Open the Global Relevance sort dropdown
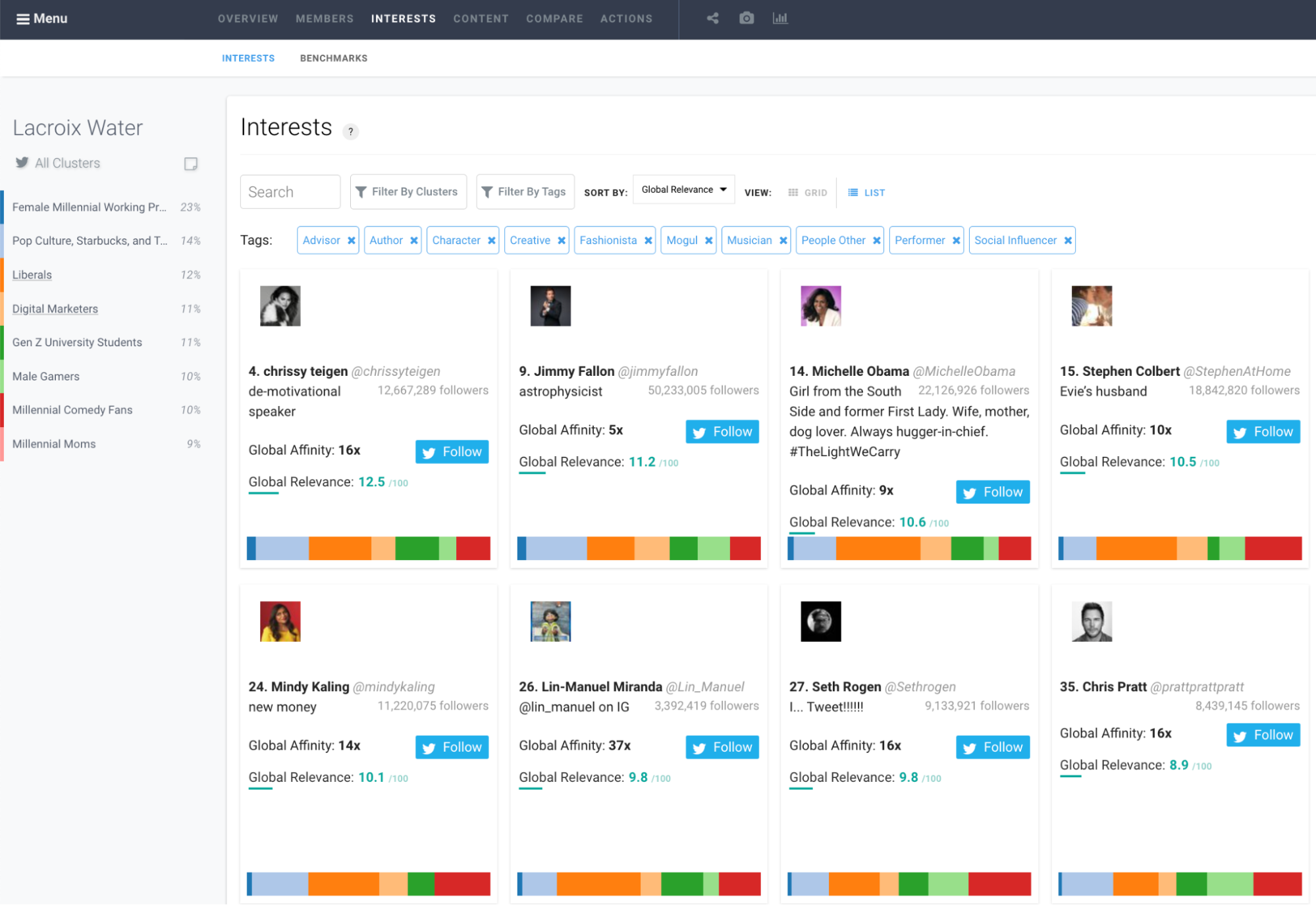Image resolution: width=1316 pixels, height=905 pixels. click(683, 190)
